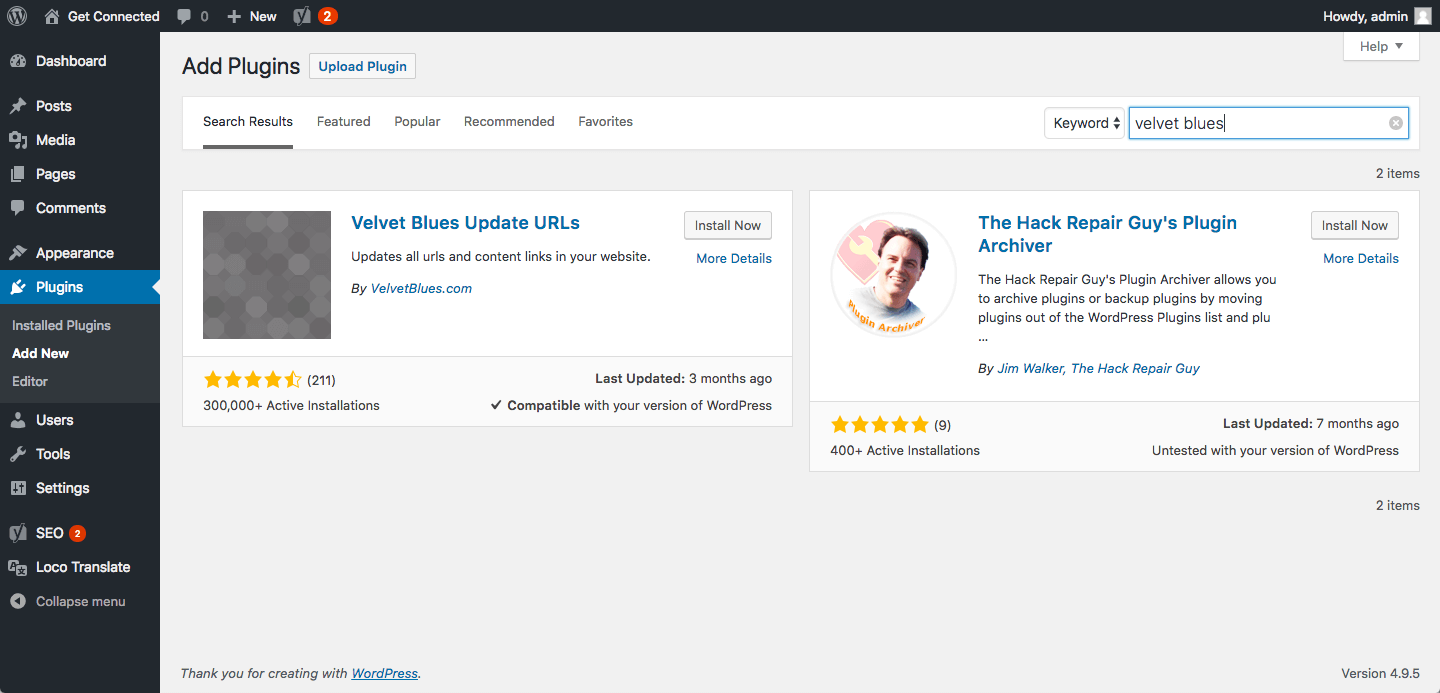This screenshot has height=693, width=1440.
Task: Open the WordPress logo menu
Action: pos(17,16)
